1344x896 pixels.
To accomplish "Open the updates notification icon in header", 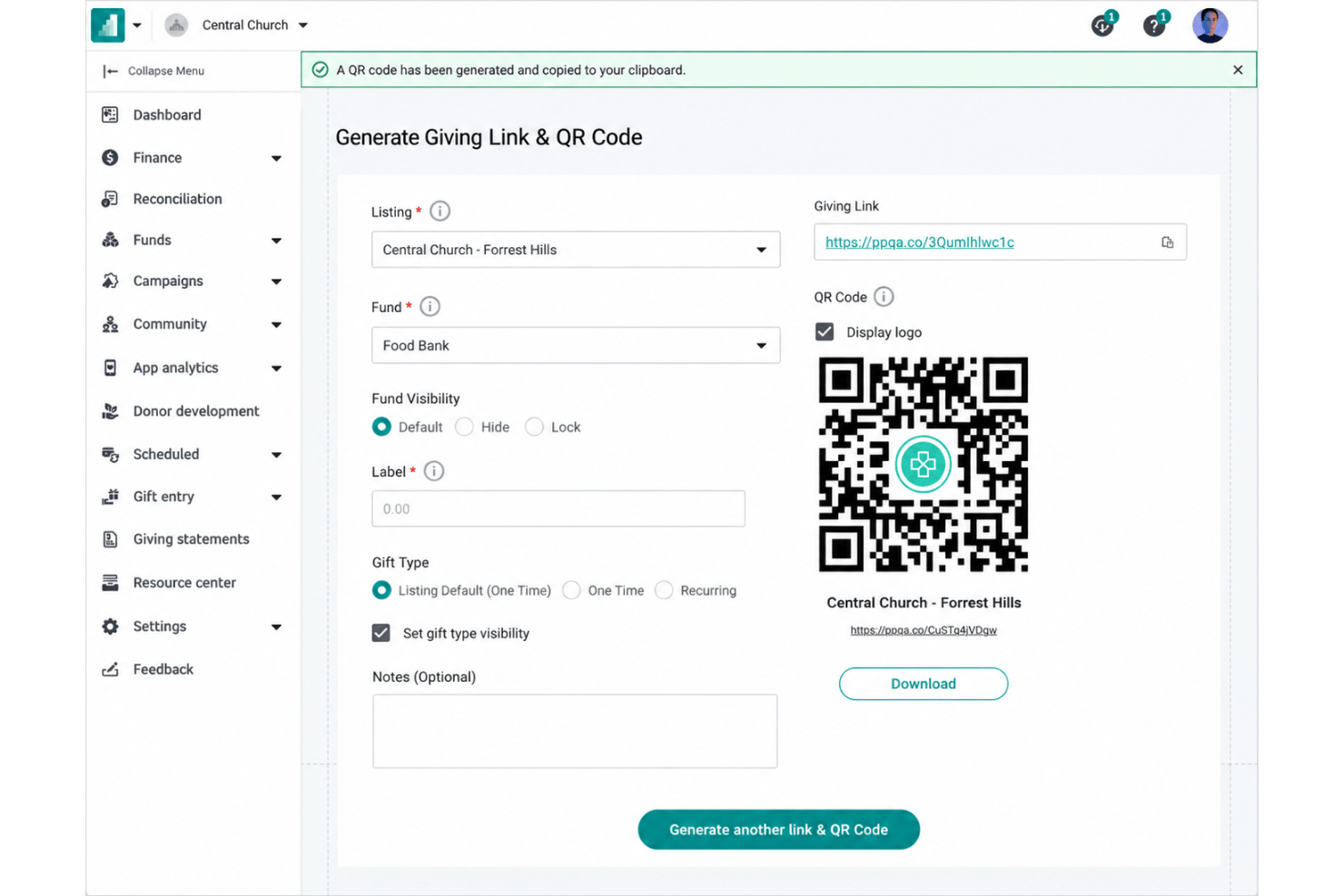I will coord(1103,25).
